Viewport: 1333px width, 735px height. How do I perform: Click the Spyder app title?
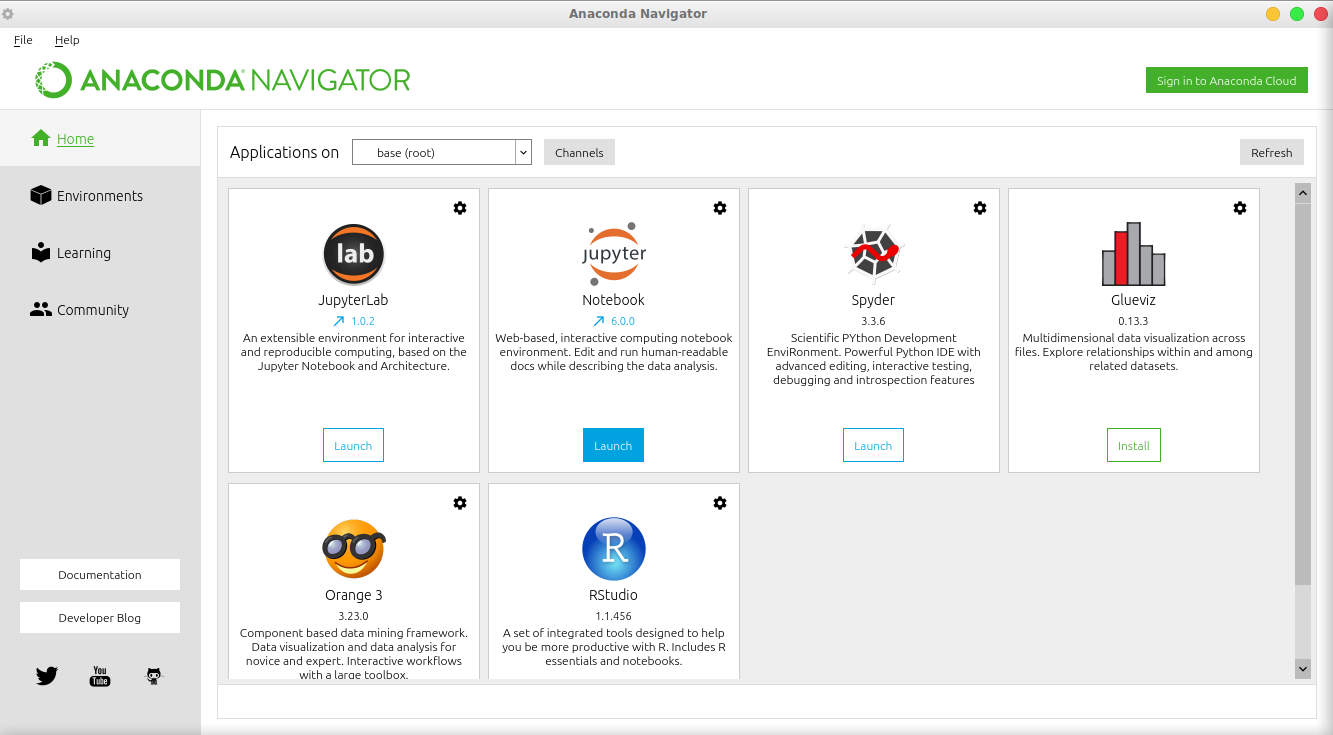click(873, 300)
